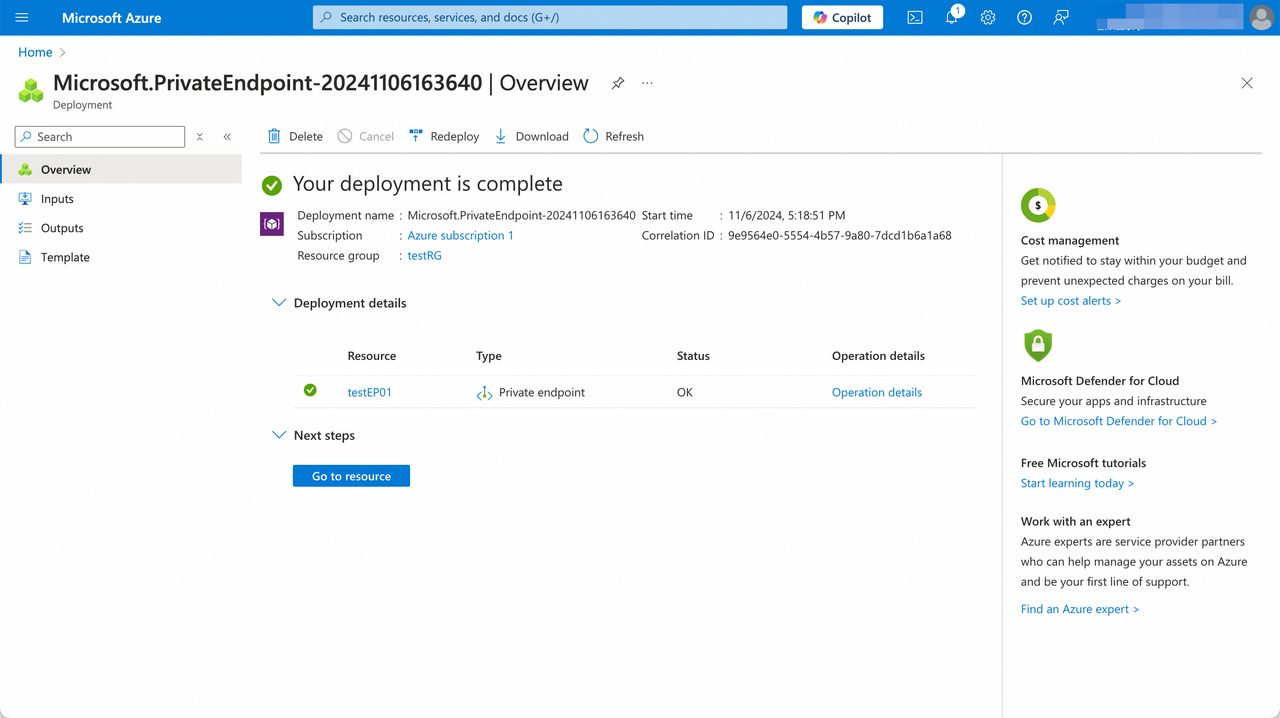Open the Template sidebar item
Viewport: 1280px width, 718px height.
[x=64, y=257]
